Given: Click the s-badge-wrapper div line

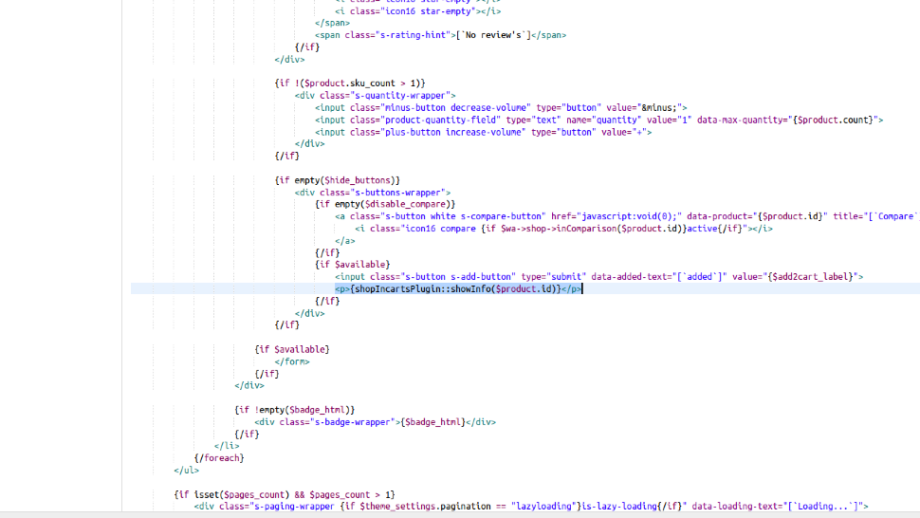Looking at the screenshot, I should 375,422.
